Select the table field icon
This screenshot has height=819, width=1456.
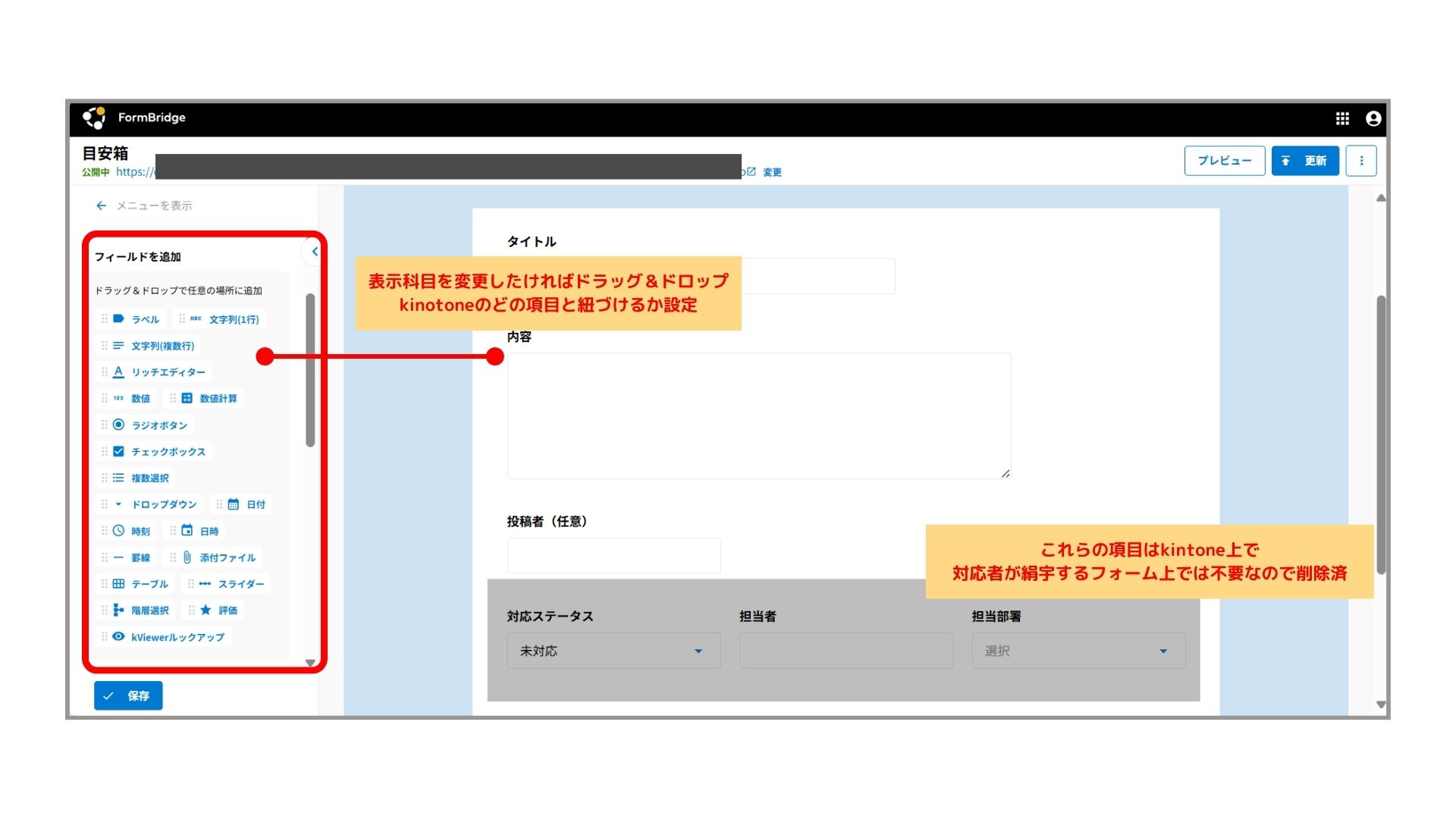(119, 584)
